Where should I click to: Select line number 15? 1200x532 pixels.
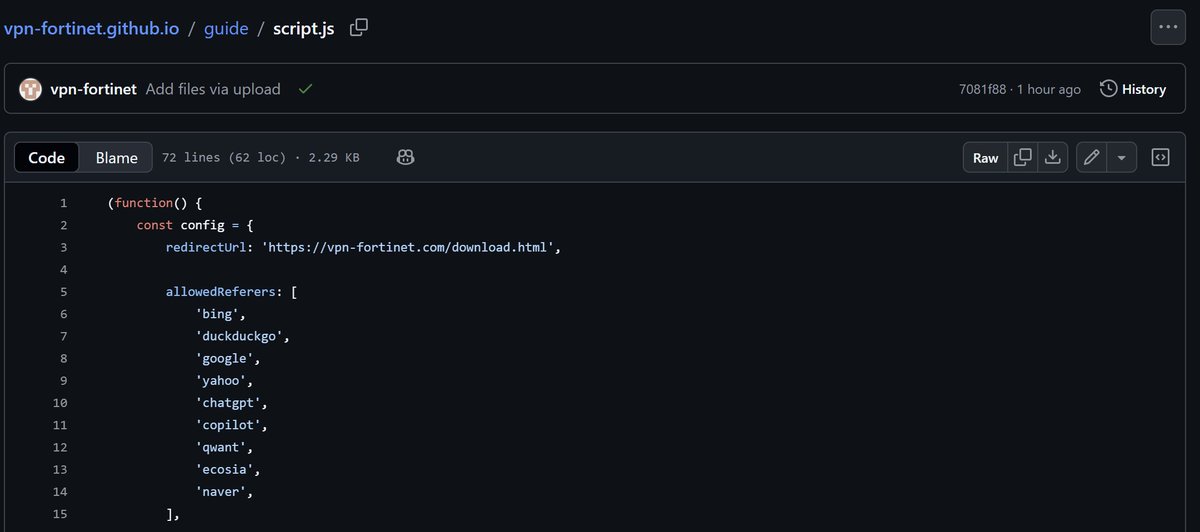click(59, 514)
